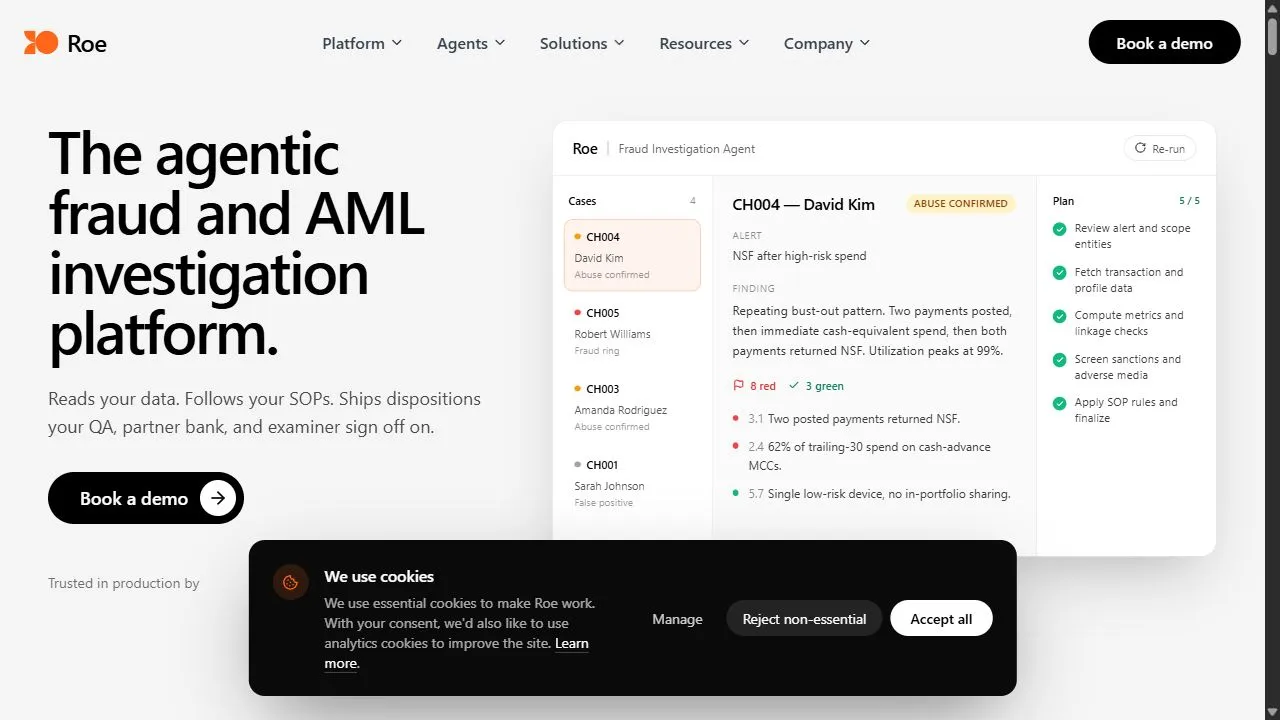Click the green checkmark beside 3 green
Viewport: 1280px width, 720px height.
tap(794, 386)
